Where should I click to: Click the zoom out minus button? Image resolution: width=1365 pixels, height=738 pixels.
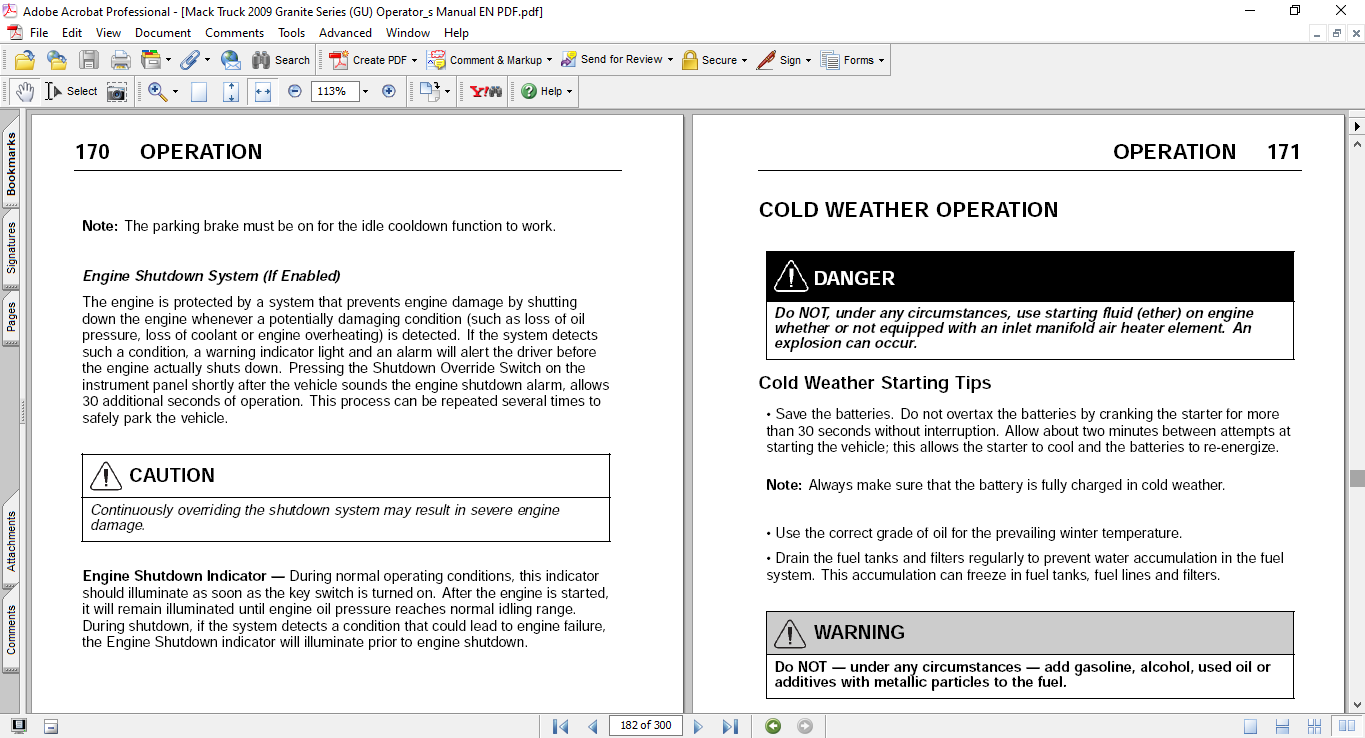[x=294, y=91]
